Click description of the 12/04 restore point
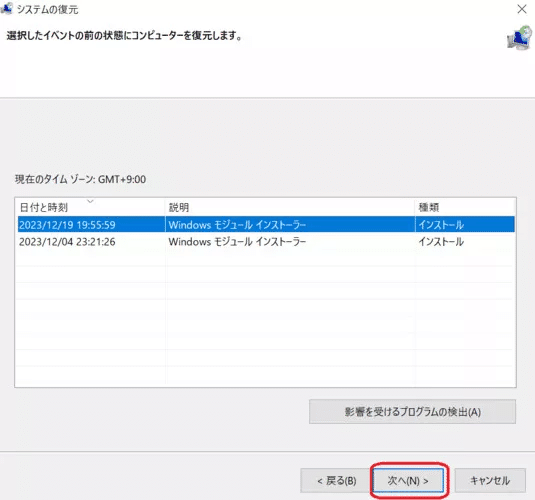 coord(237,242)
